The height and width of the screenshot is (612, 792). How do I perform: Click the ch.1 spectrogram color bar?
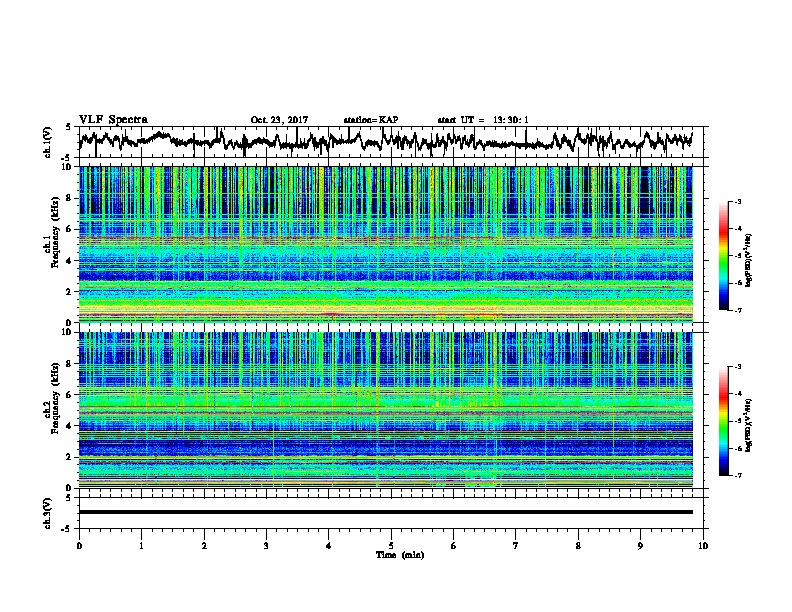(723, 256)
